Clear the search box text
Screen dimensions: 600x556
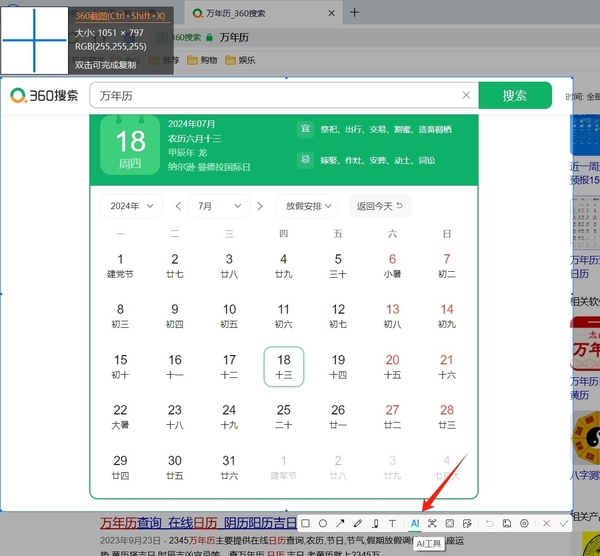point(466,96)
